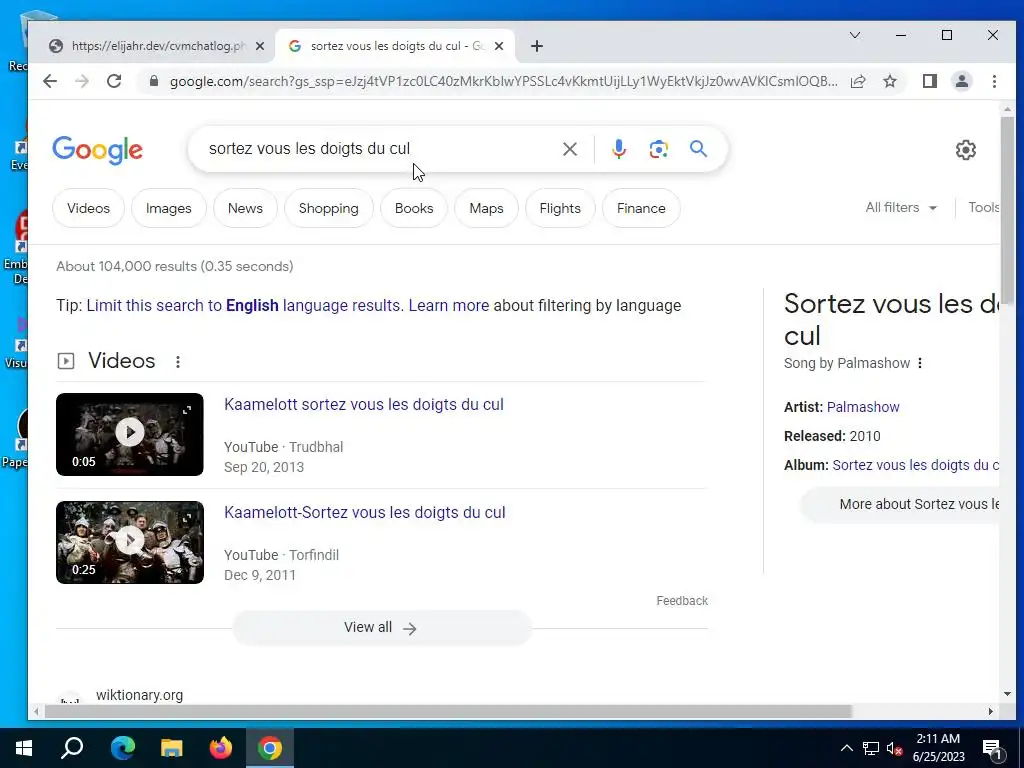This screenshot has height=768, width=1024.
Task: Click More about Sortez vous button
Action: click(901, 504)
